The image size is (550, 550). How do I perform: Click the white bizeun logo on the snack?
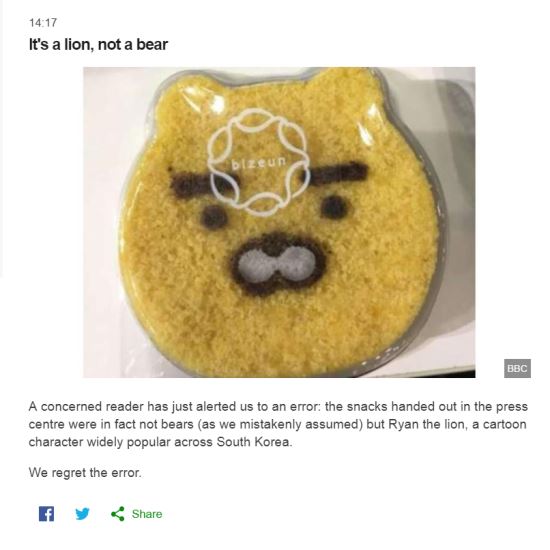click(259, 161)
